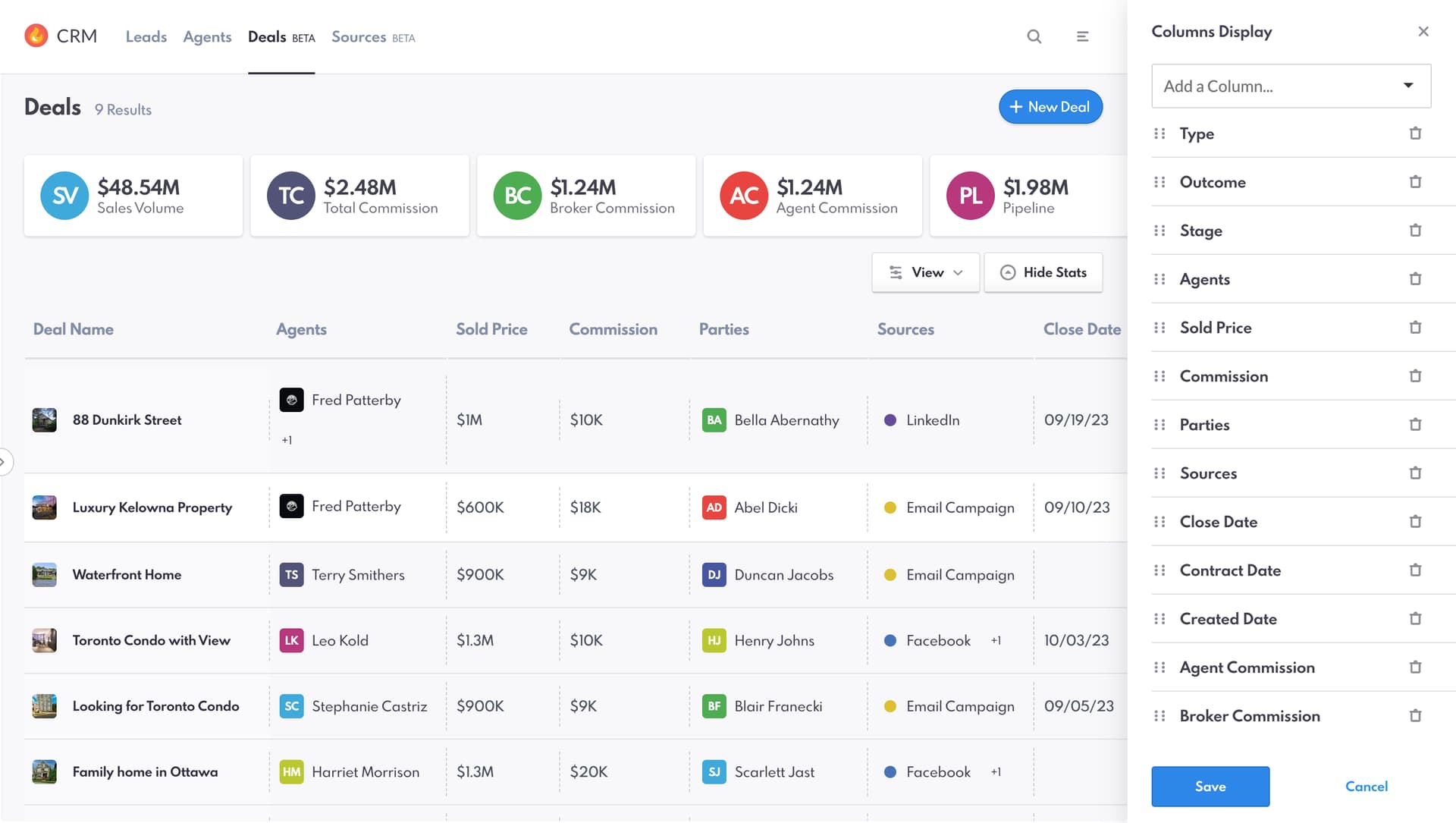This screenshot has height=823, width=1456.
Task: Open the Waterfront Home property thumbnail
Action: coord(45,575)
